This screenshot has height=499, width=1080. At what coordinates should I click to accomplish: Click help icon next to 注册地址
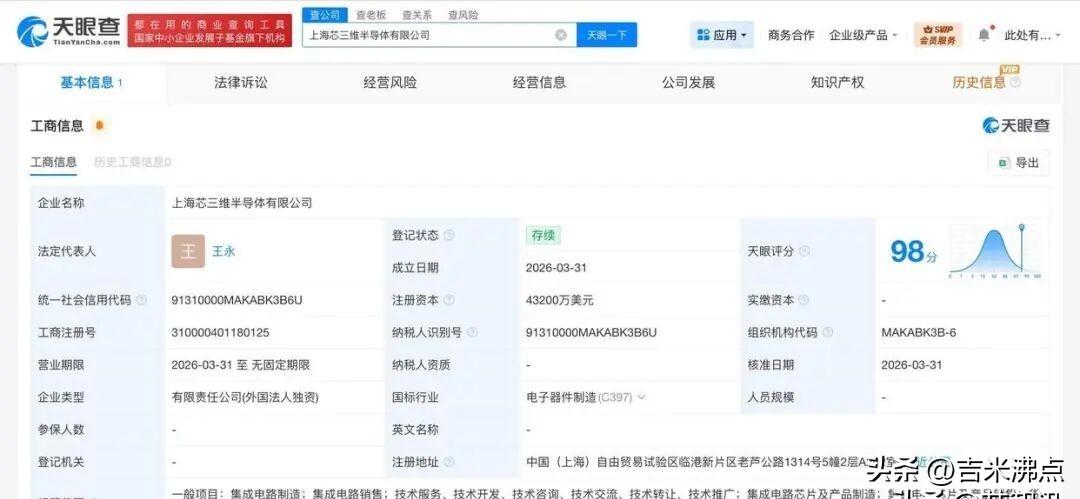click(449, 462)
